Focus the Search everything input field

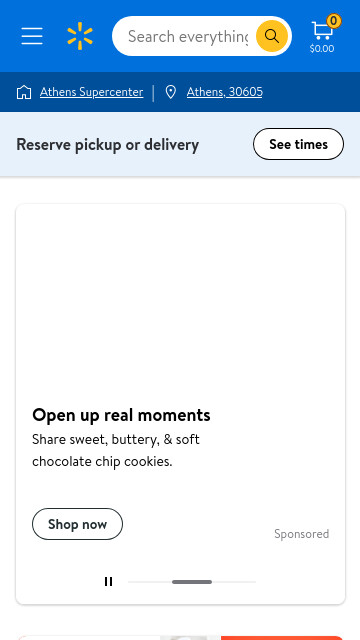pyautogui.click(x=188, y=36)
